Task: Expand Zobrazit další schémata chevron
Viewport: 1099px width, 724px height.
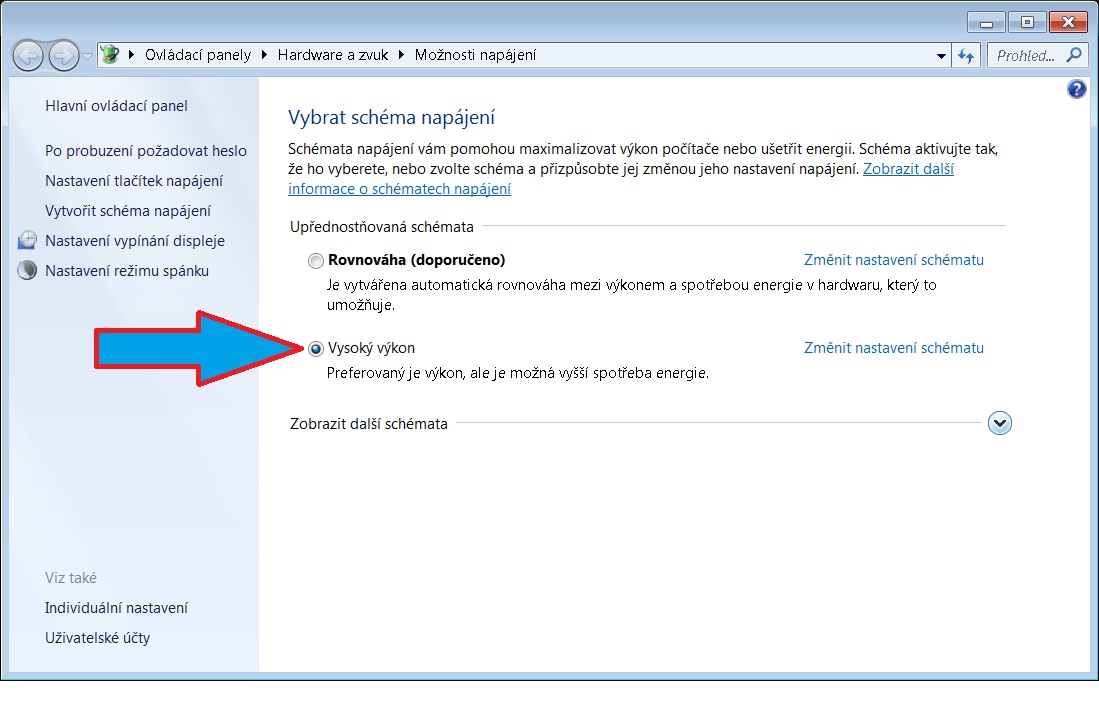Action: tap(999, 423)
